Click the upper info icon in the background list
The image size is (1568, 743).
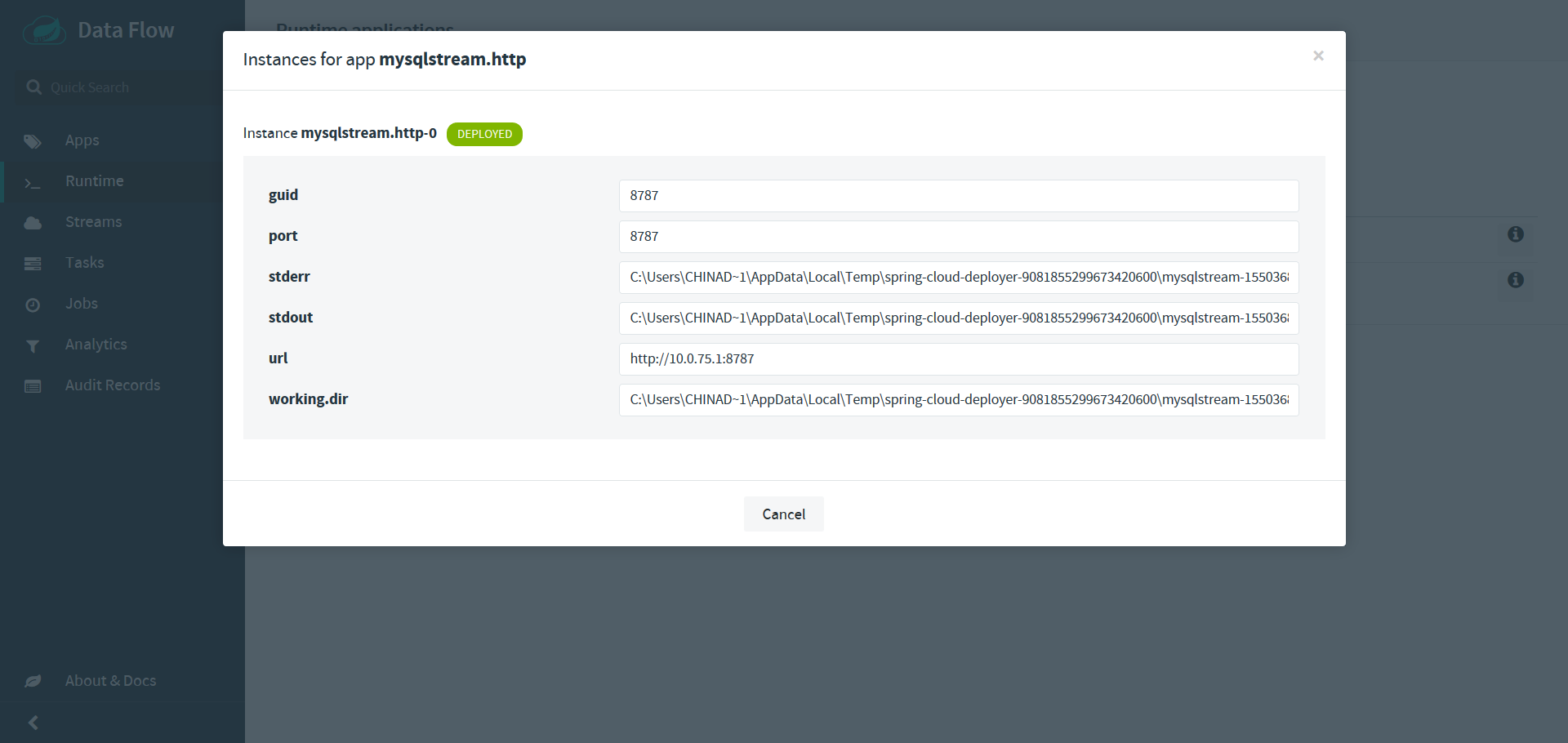(1516, 234)
